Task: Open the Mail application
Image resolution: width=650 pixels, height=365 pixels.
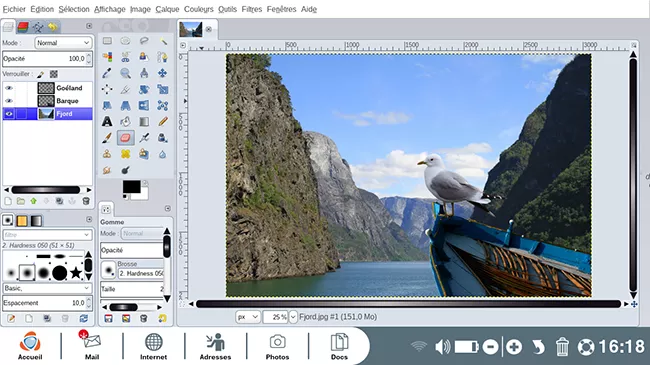Action: coord(92,346)
